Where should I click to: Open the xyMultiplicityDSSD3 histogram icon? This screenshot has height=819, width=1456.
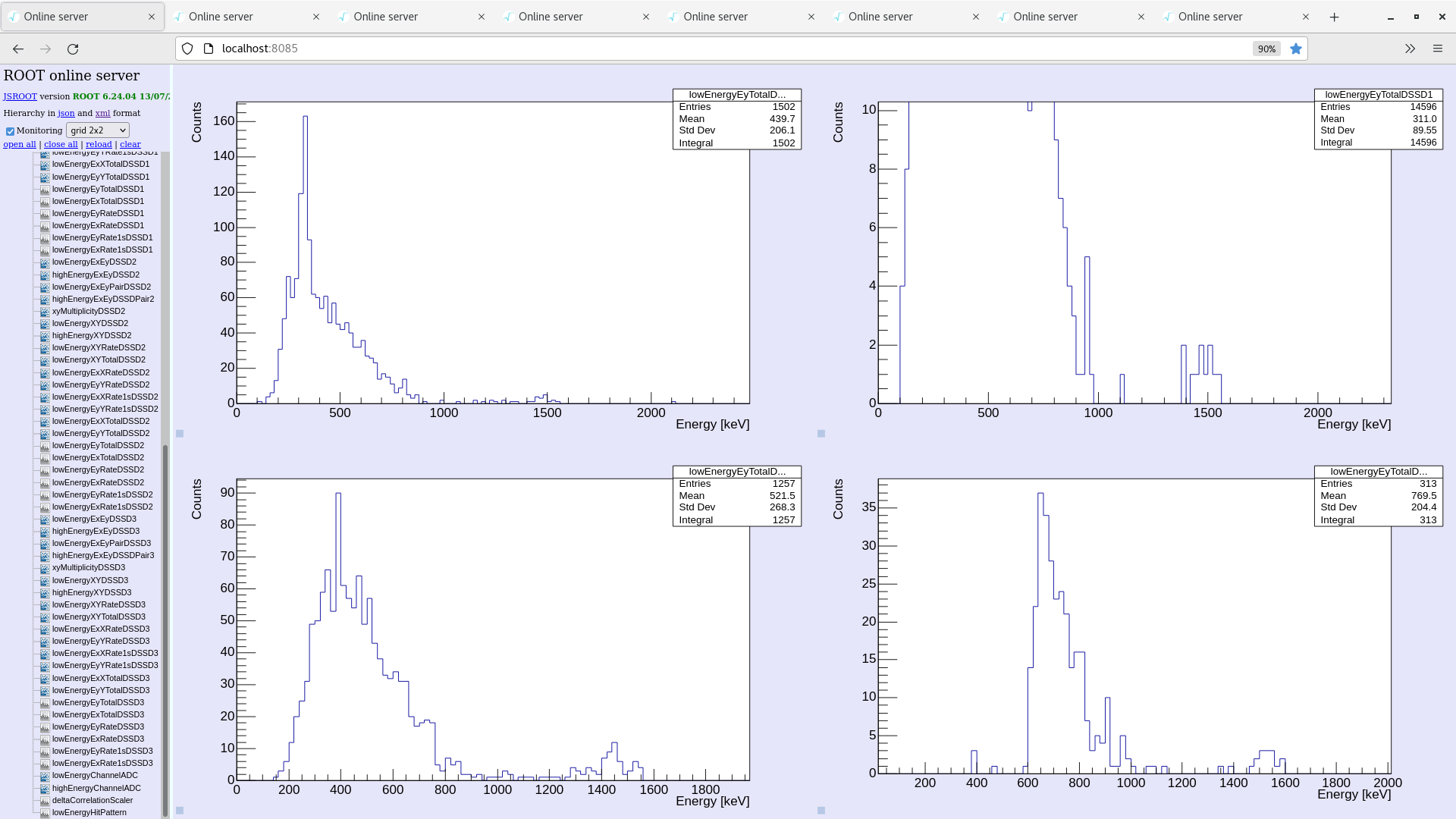click(x=44, y=567)
